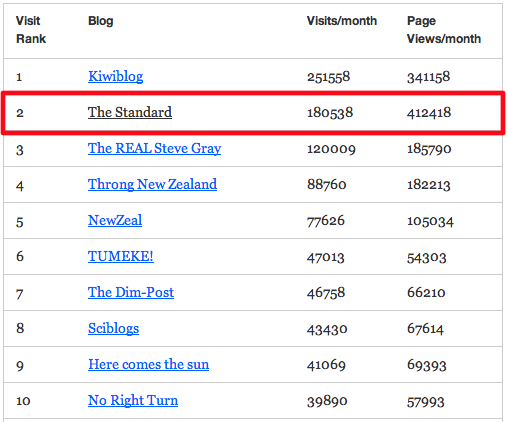Select The Standard's page views 412418

point(429,113)
